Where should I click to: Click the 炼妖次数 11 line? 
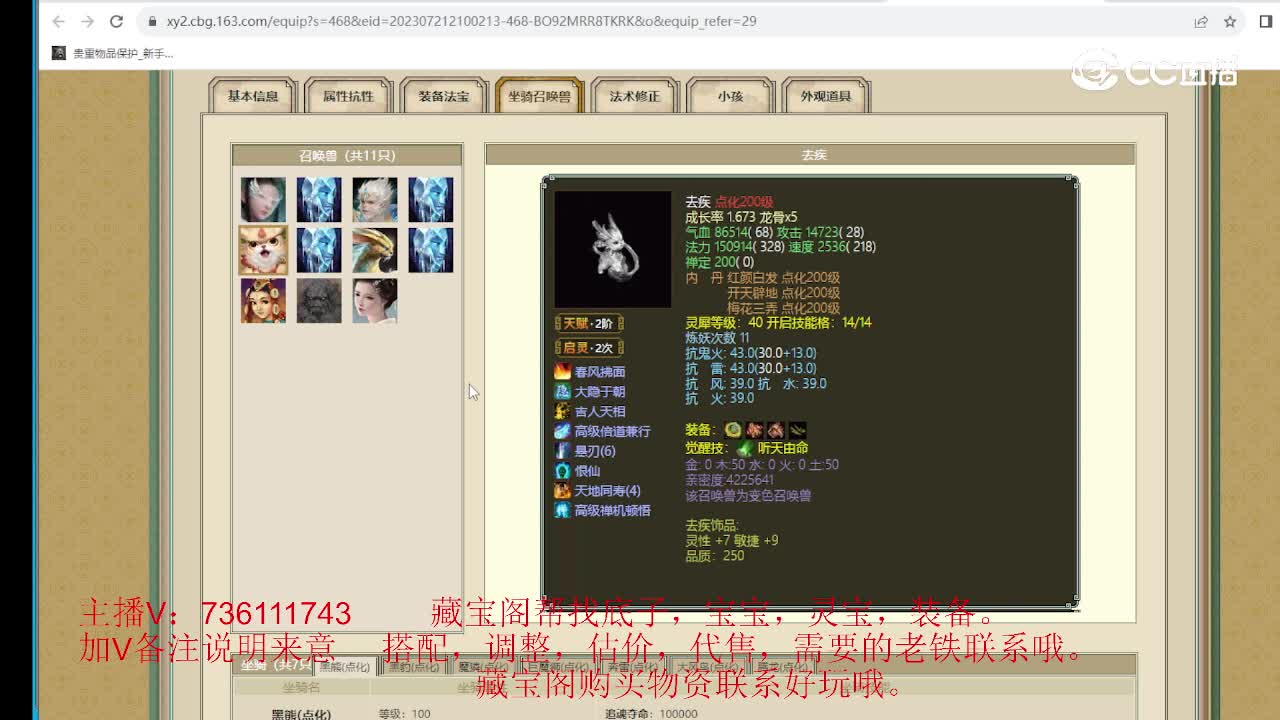coord(717,338)
